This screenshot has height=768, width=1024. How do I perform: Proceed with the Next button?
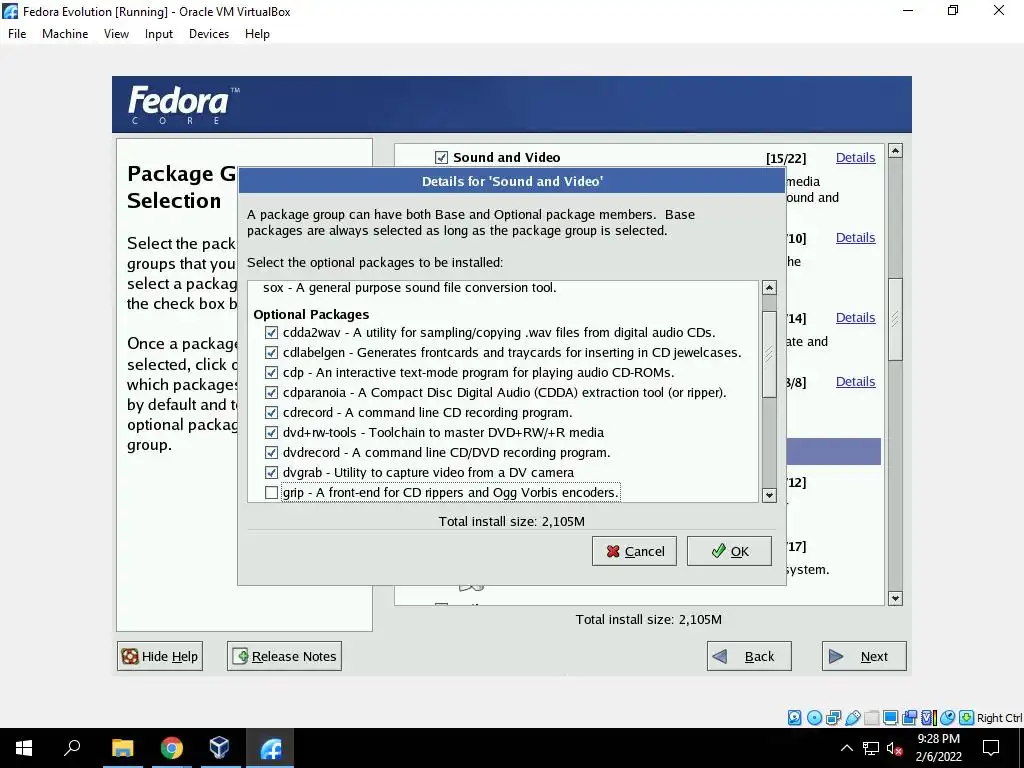pyautogui.click(x=864, y=656)
